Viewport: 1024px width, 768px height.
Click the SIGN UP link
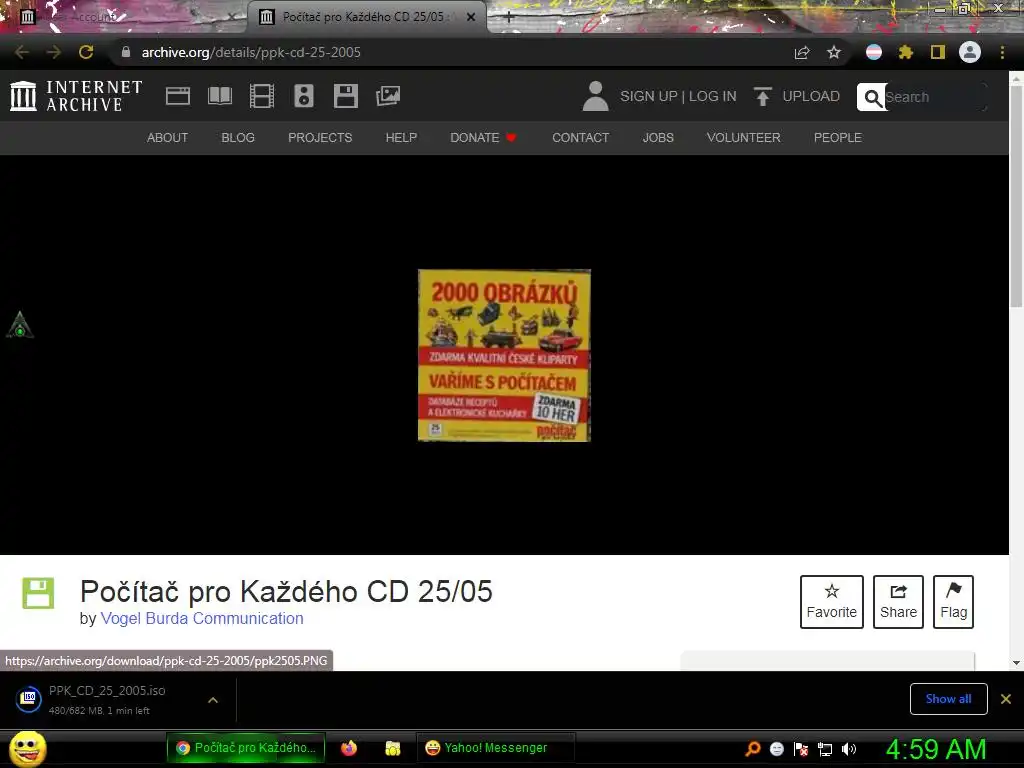point(648,96)
